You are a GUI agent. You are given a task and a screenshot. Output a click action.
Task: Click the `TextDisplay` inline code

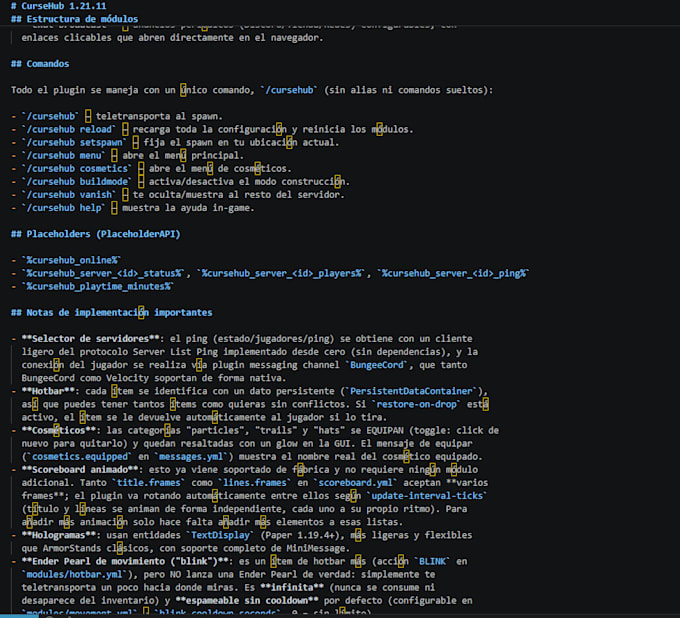click(220, 535)
